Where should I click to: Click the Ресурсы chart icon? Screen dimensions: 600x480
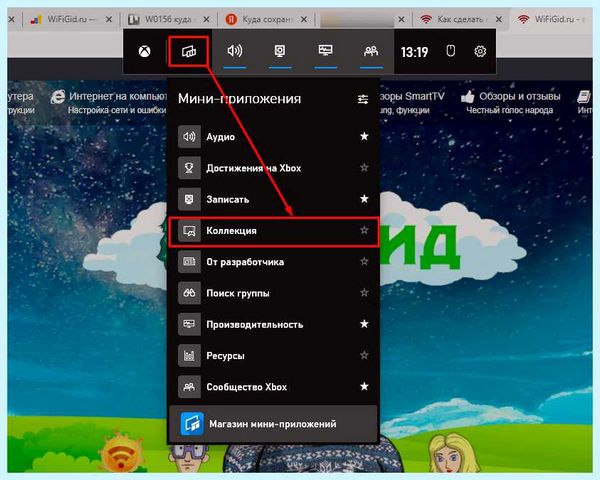coord(189,356)
